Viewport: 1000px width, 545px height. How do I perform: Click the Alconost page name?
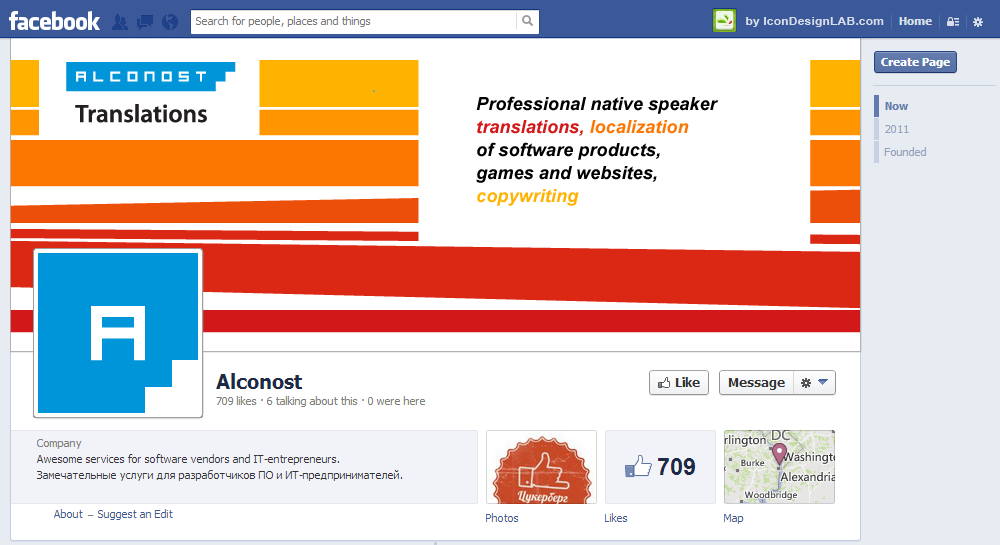[x=259, y=381]
